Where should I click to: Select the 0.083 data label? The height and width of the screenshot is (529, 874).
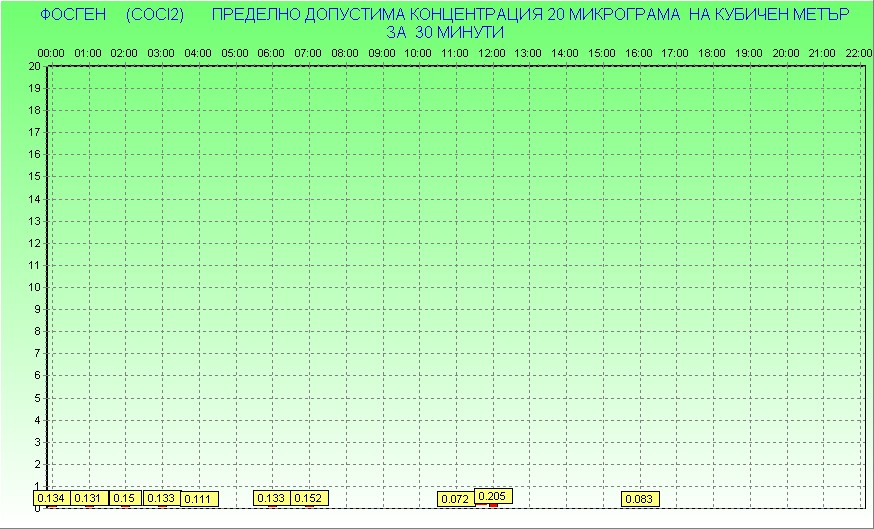640,499
